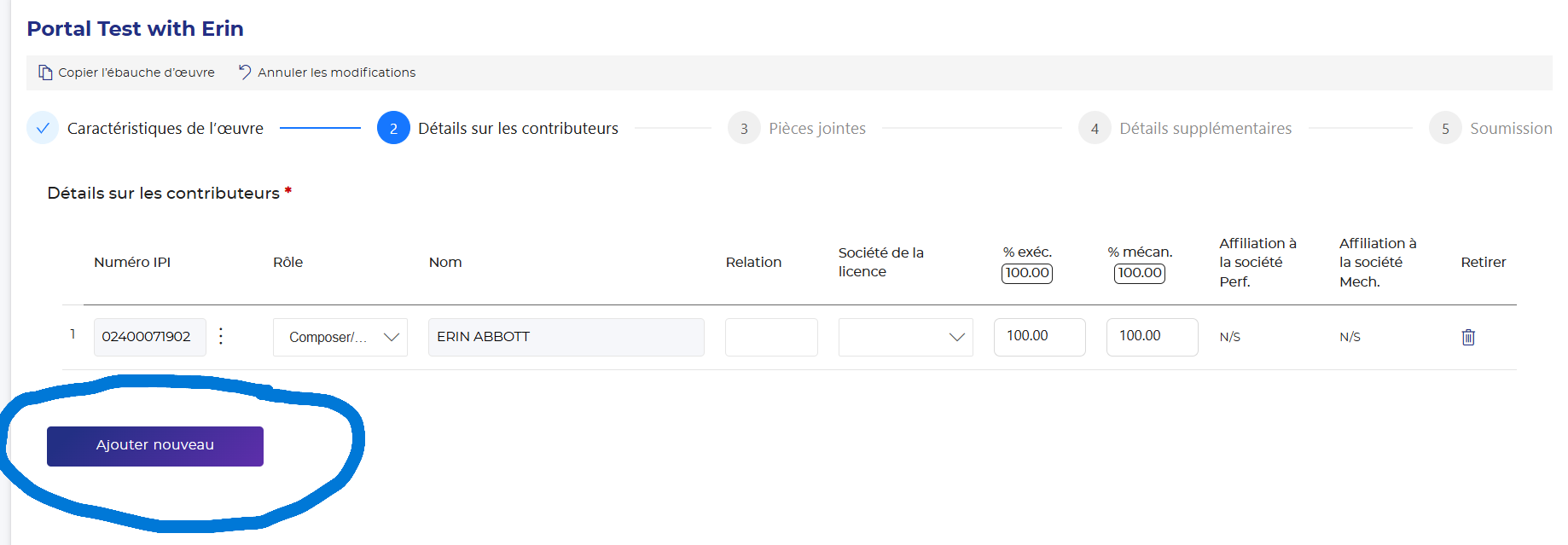Click the empty Relation input box
The height and width of the screenshot is (545, 1568).
click(771, 337)
